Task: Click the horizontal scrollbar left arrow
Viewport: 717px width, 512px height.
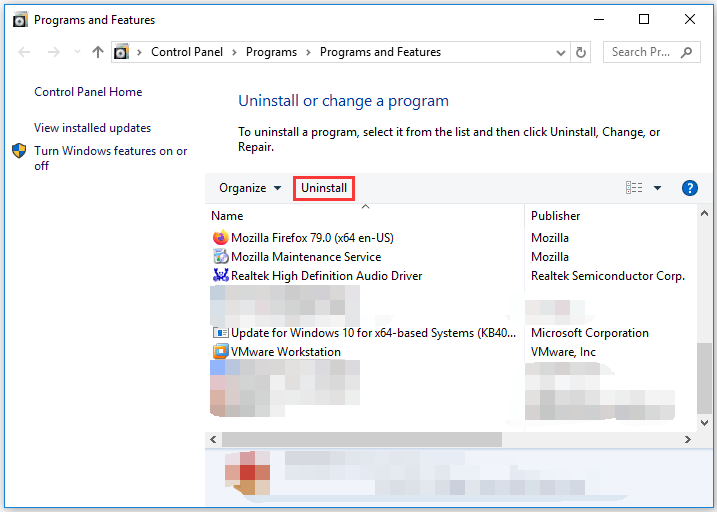Action: (x=213, y=439)
